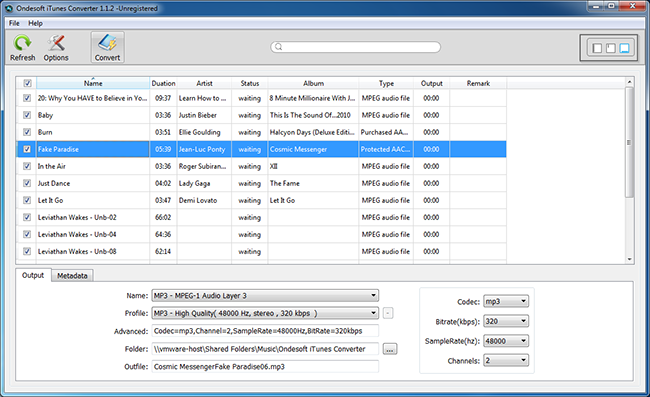Open the File menu
The width and height of the screenshot is (650, 397).
pos(14,23)
